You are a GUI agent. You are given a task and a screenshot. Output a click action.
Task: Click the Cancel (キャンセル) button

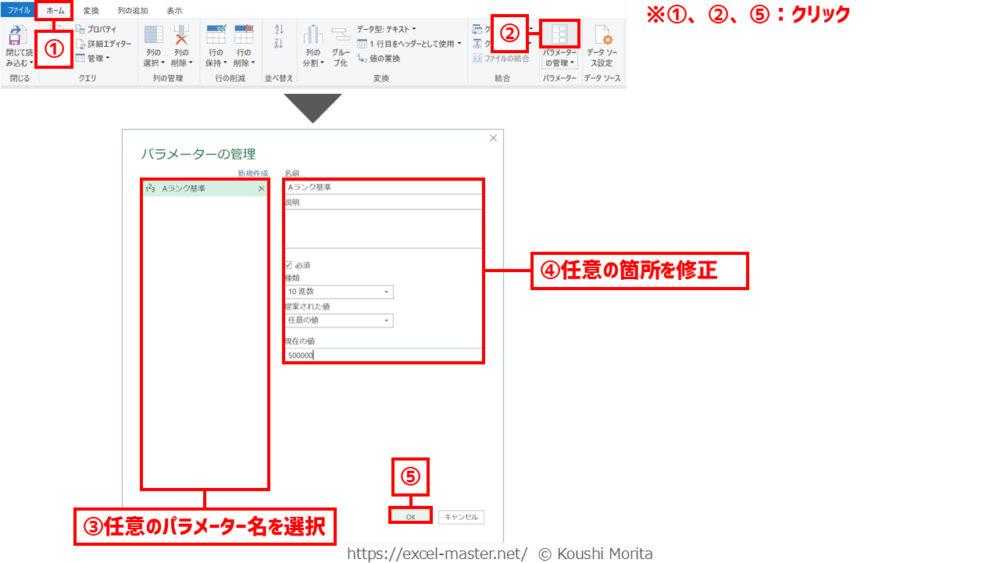point(461,517)
